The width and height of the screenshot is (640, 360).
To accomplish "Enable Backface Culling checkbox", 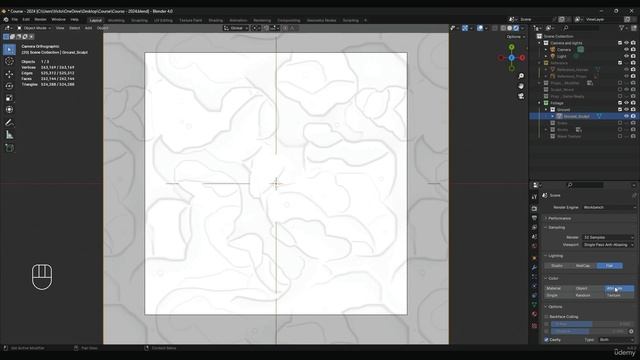I will coord(547,317).
